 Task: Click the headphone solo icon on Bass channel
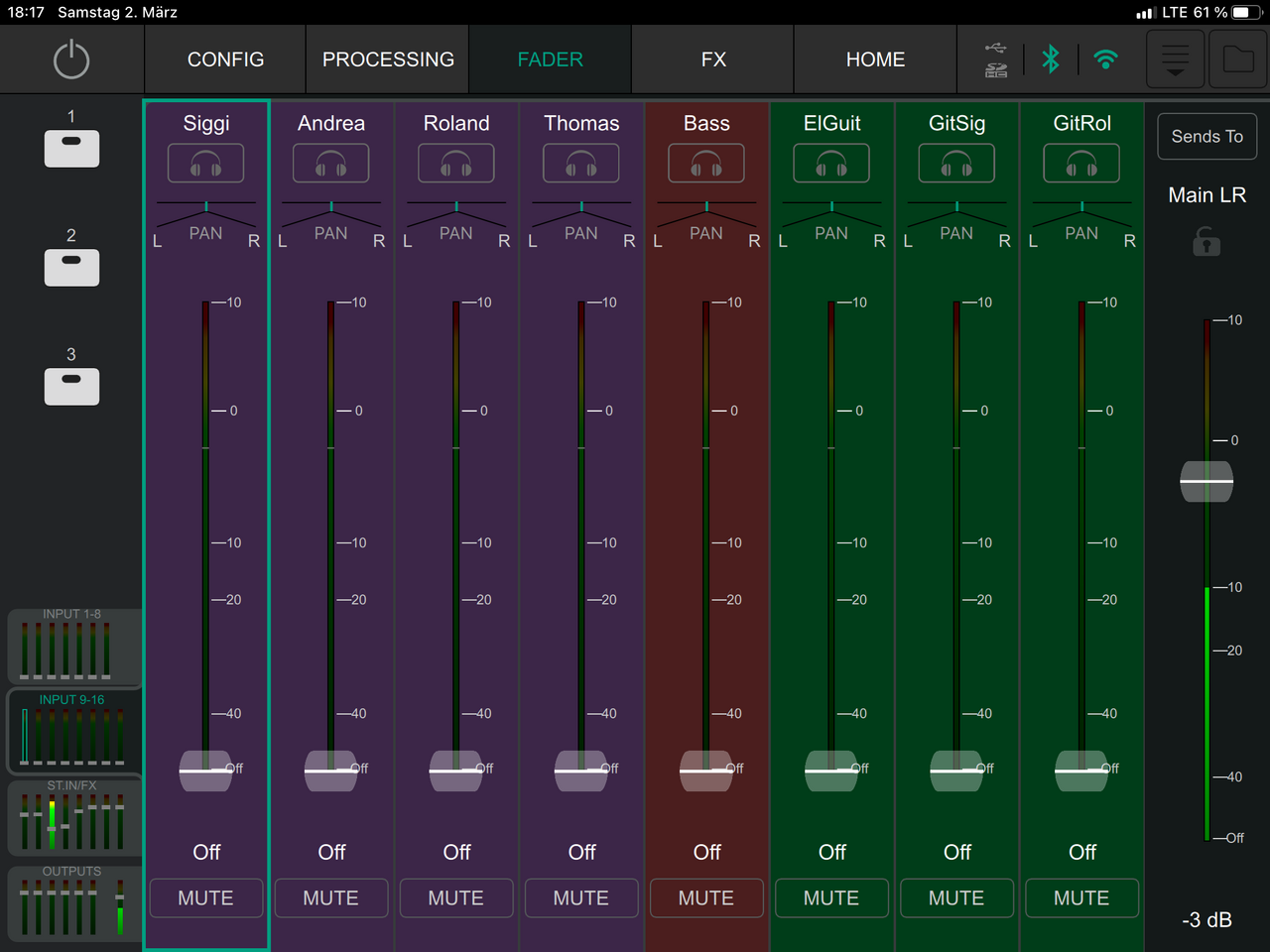coord(706,164)
